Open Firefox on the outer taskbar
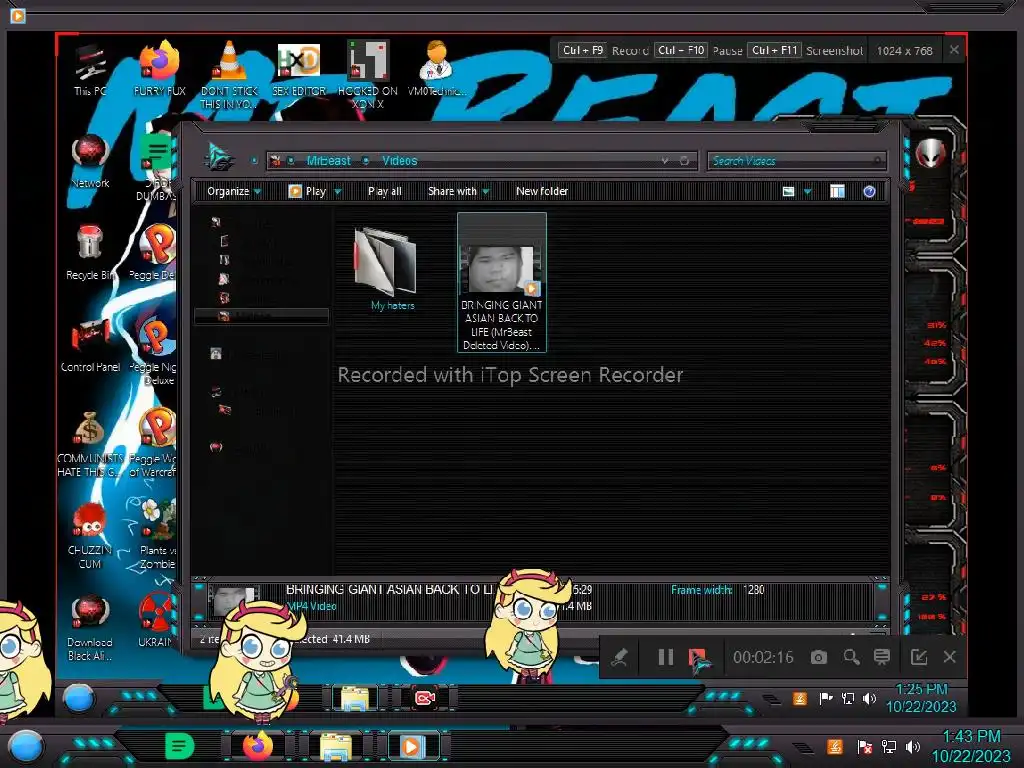Viewport: 1024px width, 768px height. 258,746
